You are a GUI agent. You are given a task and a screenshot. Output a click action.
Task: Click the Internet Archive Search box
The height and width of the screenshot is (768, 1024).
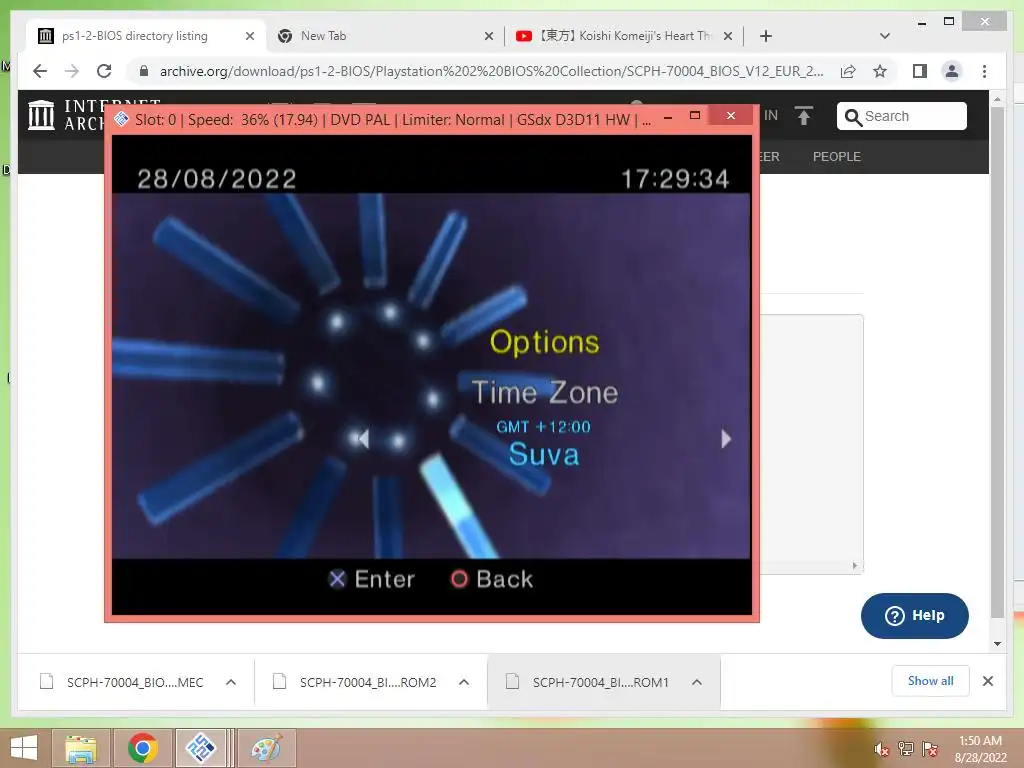coord(901,116)
